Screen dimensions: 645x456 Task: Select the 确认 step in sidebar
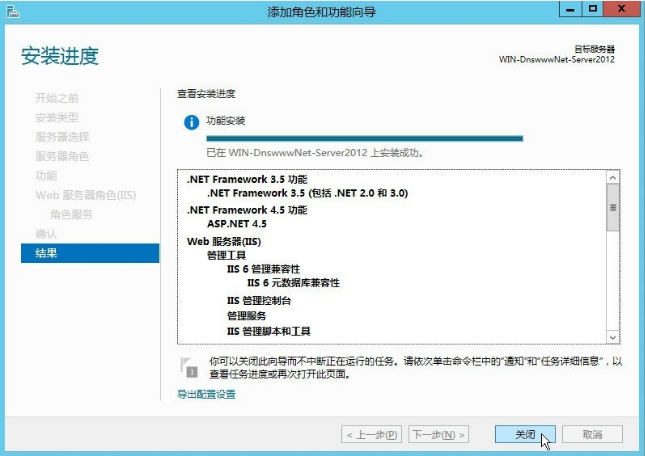(x=46, y=234)
